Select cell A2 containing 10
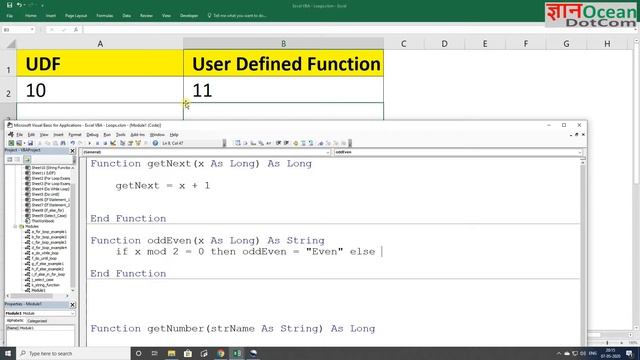 [100, 90]
